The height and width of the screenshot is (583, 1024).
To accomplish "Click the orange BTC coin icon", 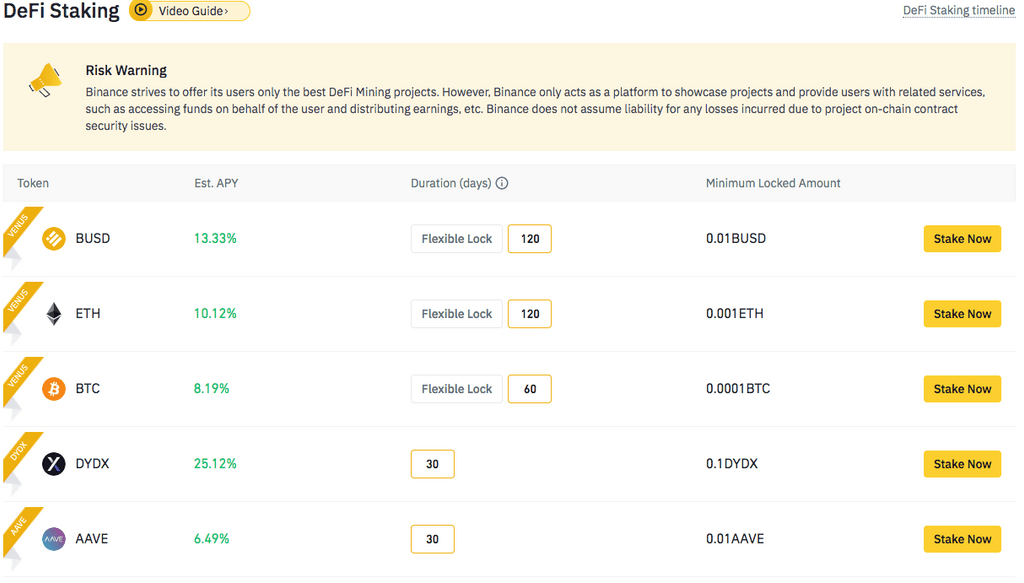I will [x=54, y=389].
